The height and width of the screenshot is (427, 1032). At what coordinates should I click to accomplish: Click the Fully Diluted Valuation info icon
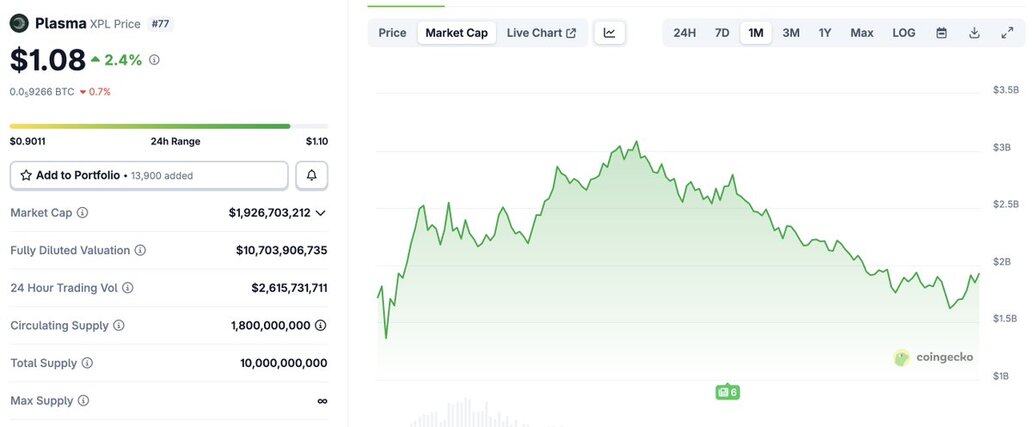click(x=140, y=251)
